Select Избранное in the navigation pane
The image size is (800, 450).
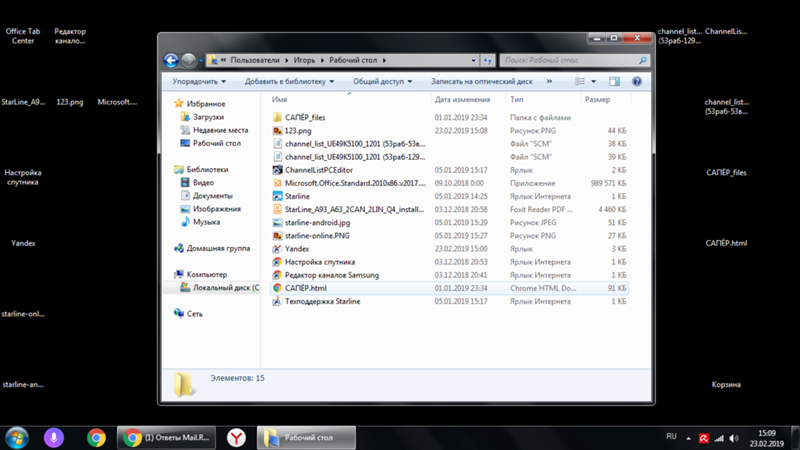pos(206,104)
